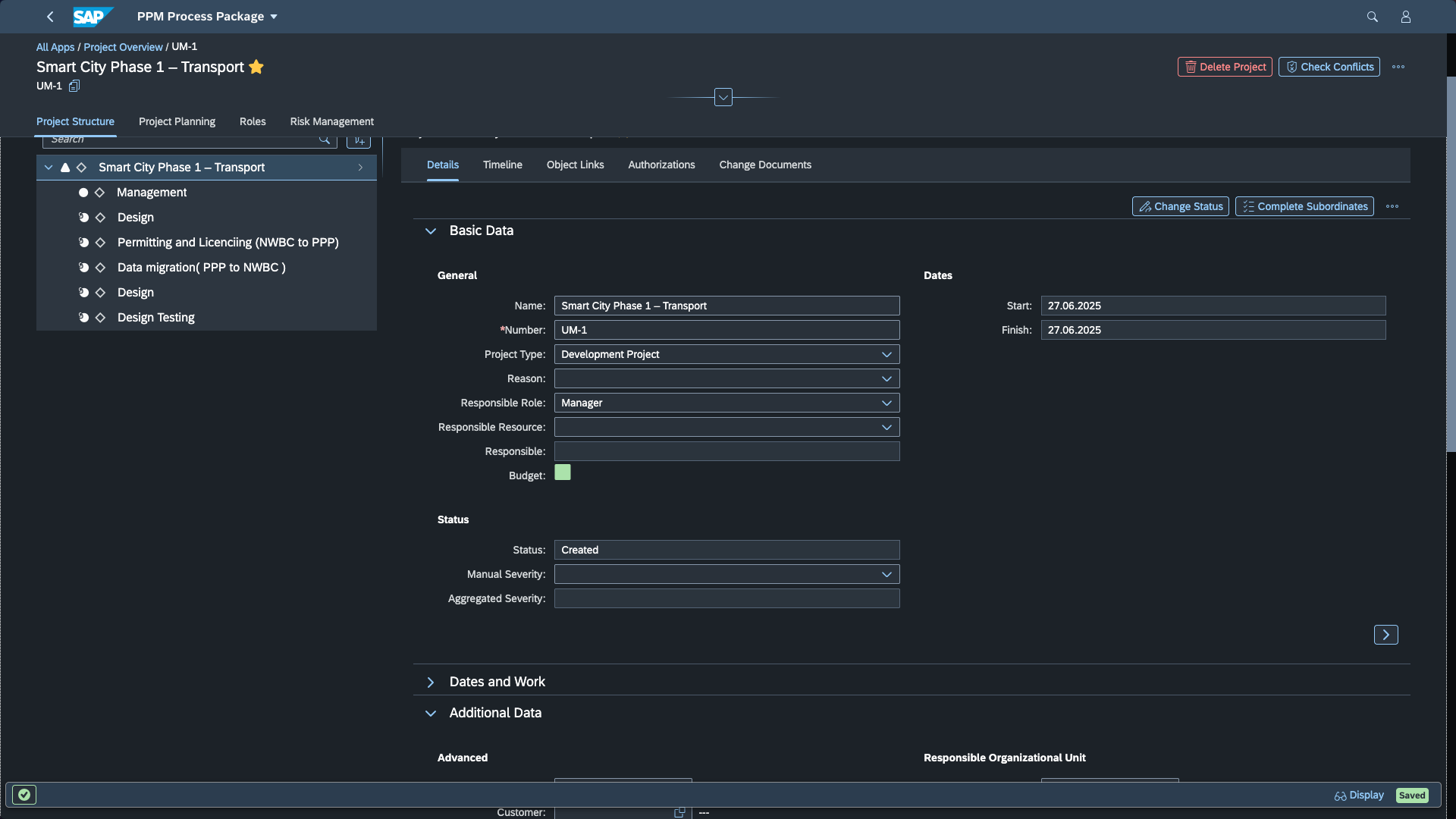Toggle the header collapse chevron button

click(723, 97)
